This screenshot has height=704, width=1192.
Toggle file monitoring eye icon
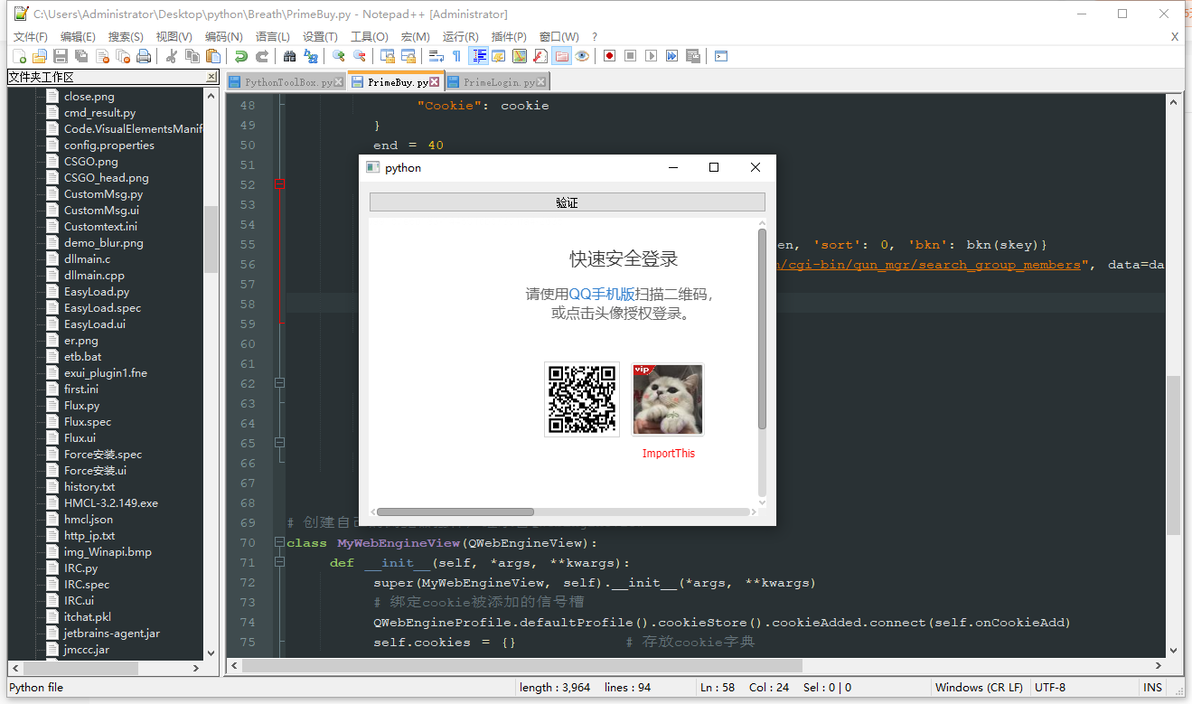click(x=582, y=56)
